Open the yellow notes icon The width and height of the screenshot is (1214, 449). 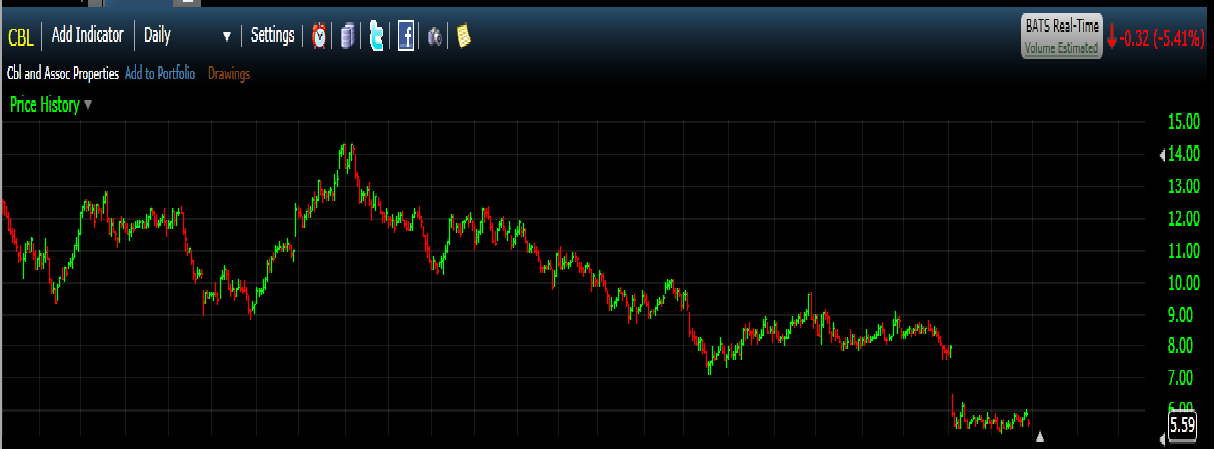[463, 36]
